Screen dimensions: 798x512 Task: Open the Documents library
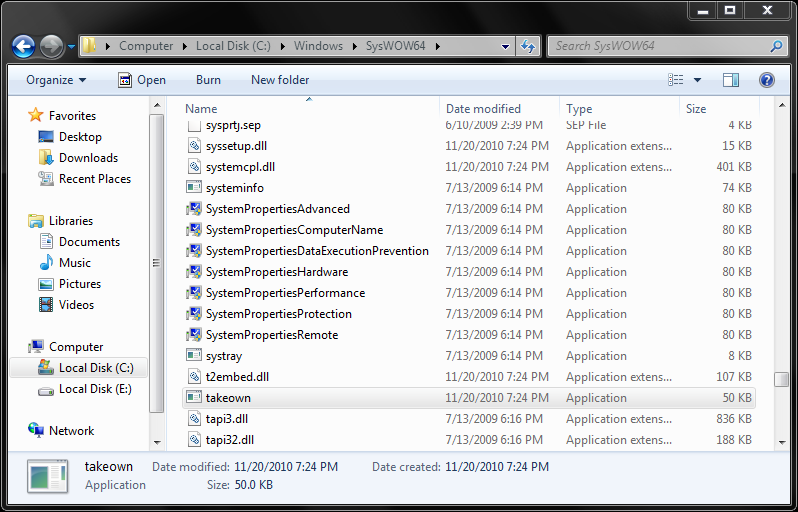click(89, 242)
